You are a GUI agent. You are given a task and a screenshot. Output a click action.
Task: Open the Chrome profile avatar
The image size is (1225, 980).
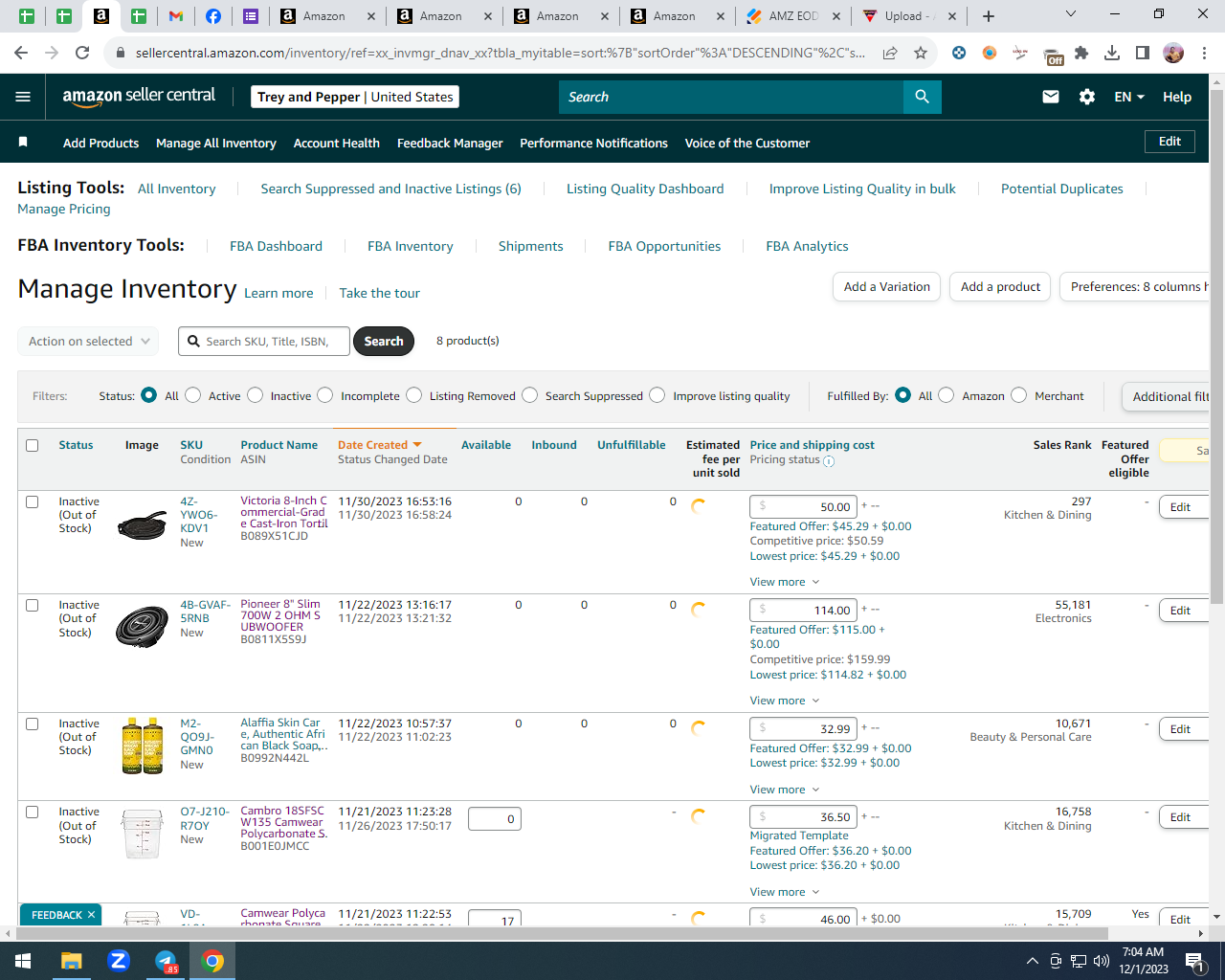[1173, 53]
